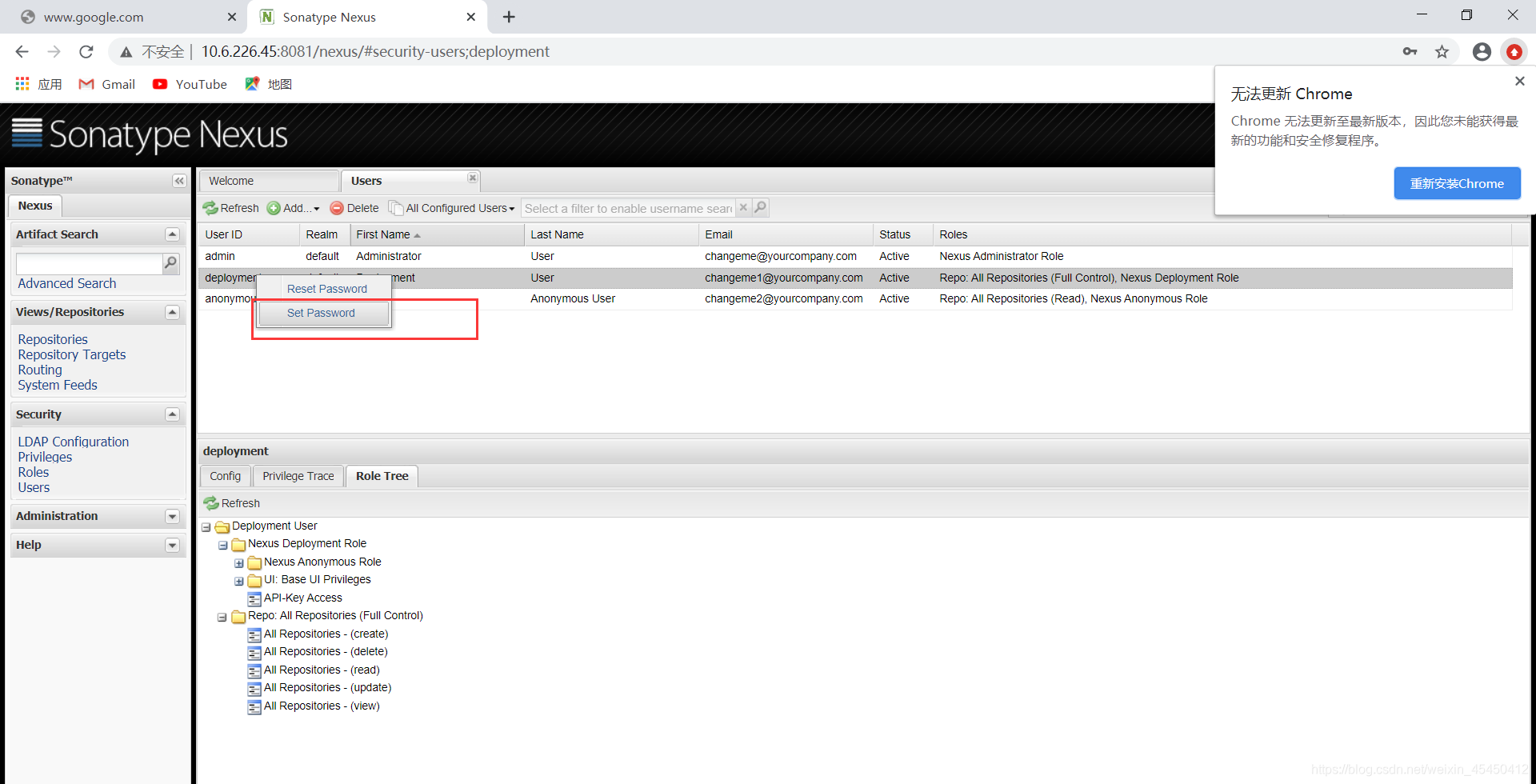
Task: Sort by the User ID column
Action: [x=248, y=234]
